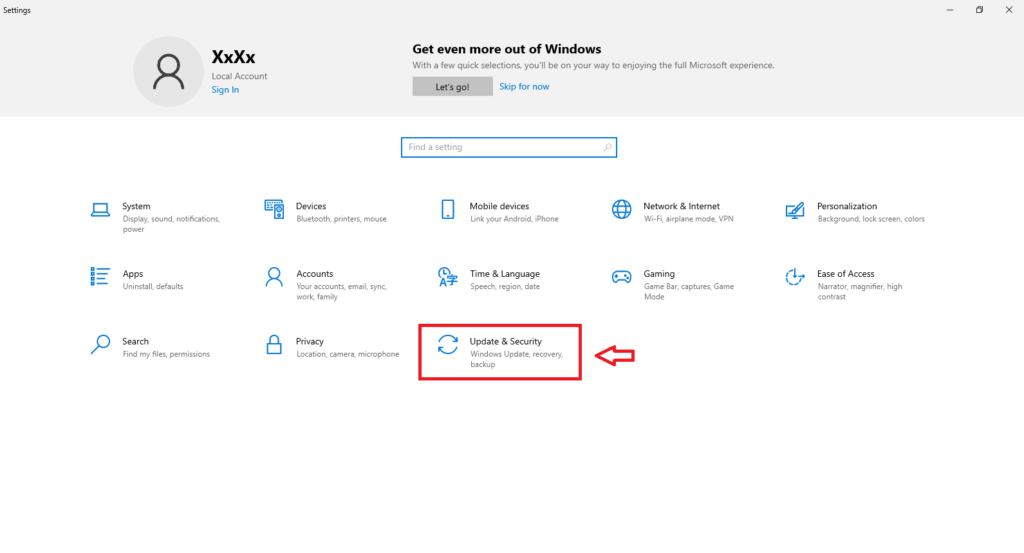Minimize the Settings window
The height and width of the screenshot is (553, 1024).
950,10
